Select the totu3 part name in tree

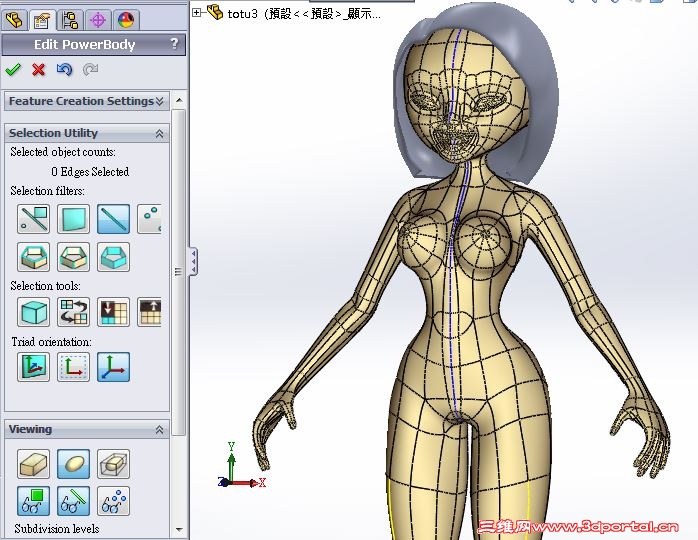[x=304, y=14]
